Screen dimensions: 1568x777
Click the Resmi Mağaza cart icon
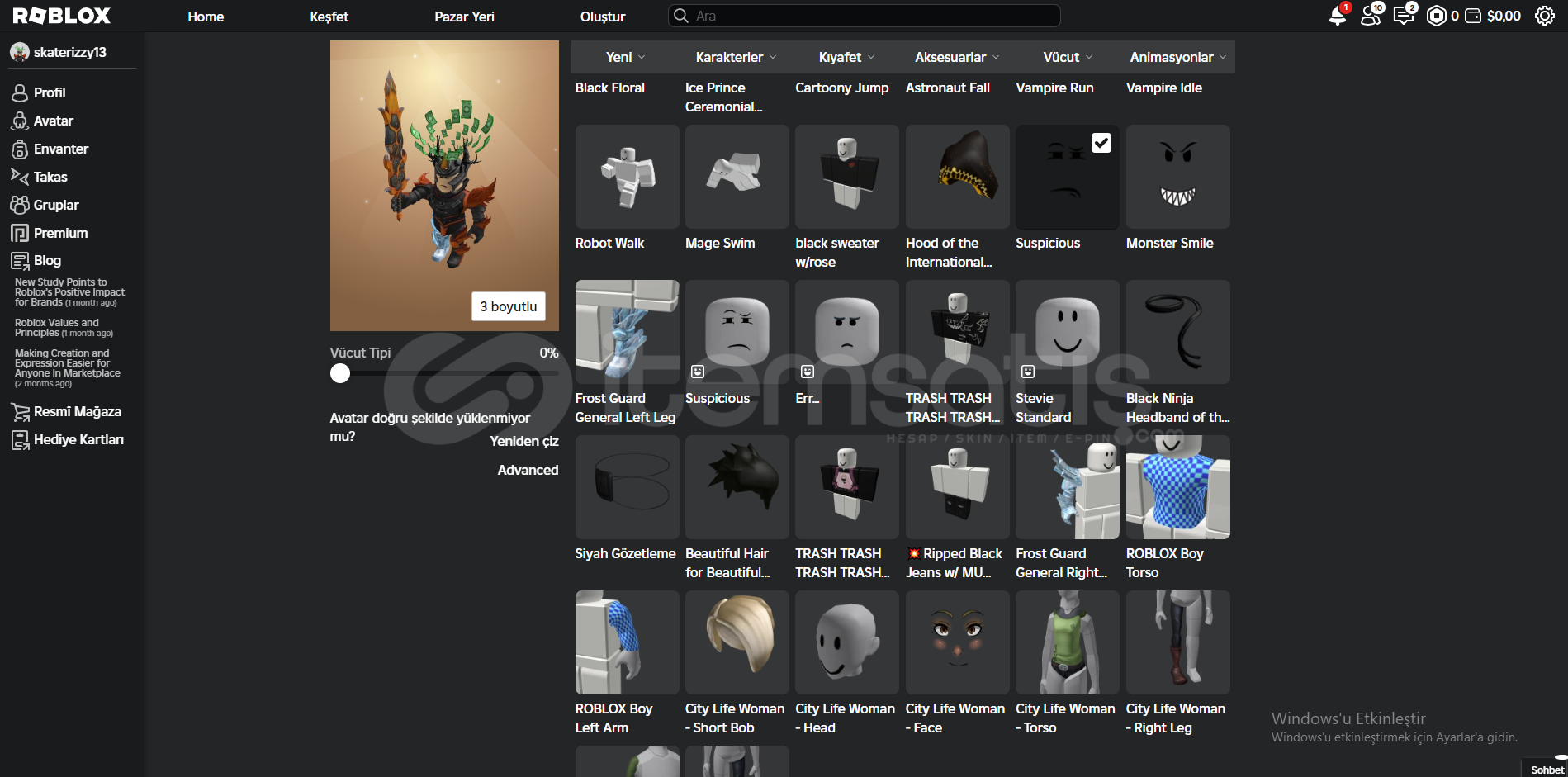click(20, 411)
